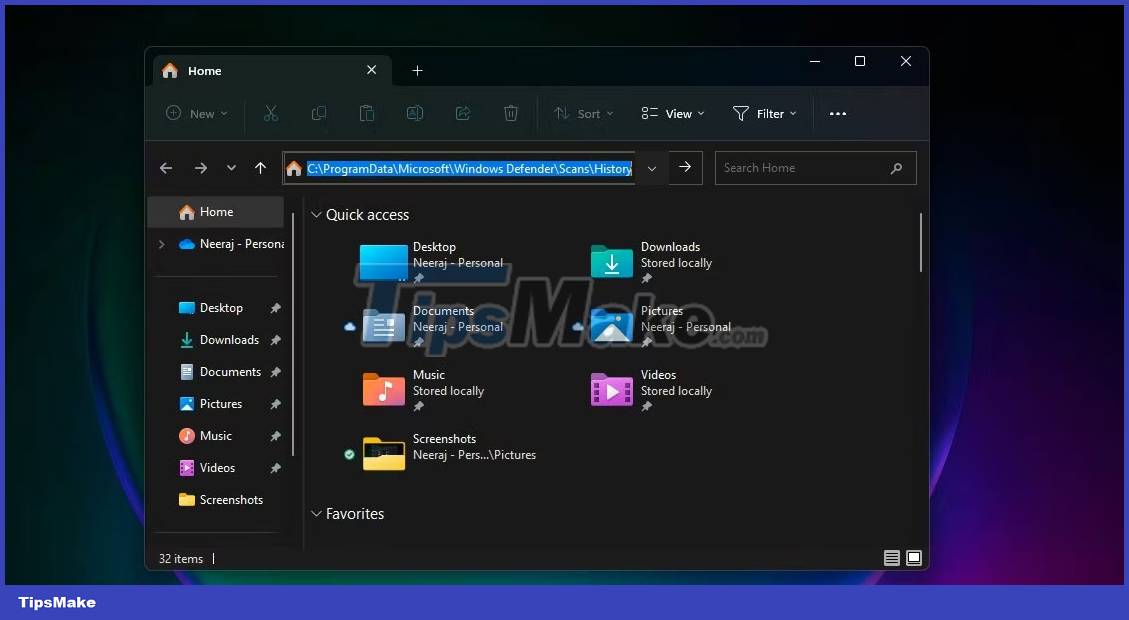
Task: Open the View dropdown
Action: point(672,113)
